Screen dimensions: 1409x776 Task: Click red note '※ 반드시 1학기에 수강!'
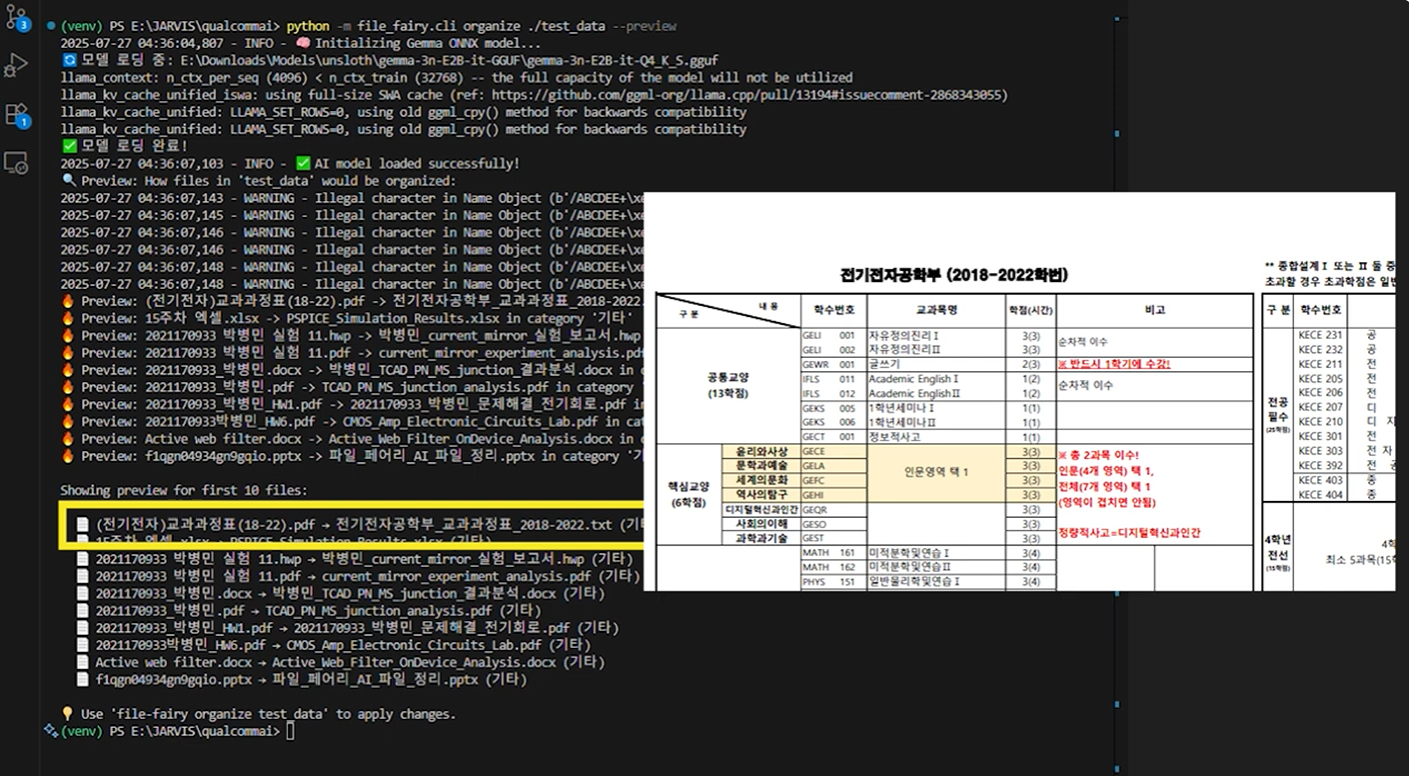pyautogui.click(x=1113, y=364)
